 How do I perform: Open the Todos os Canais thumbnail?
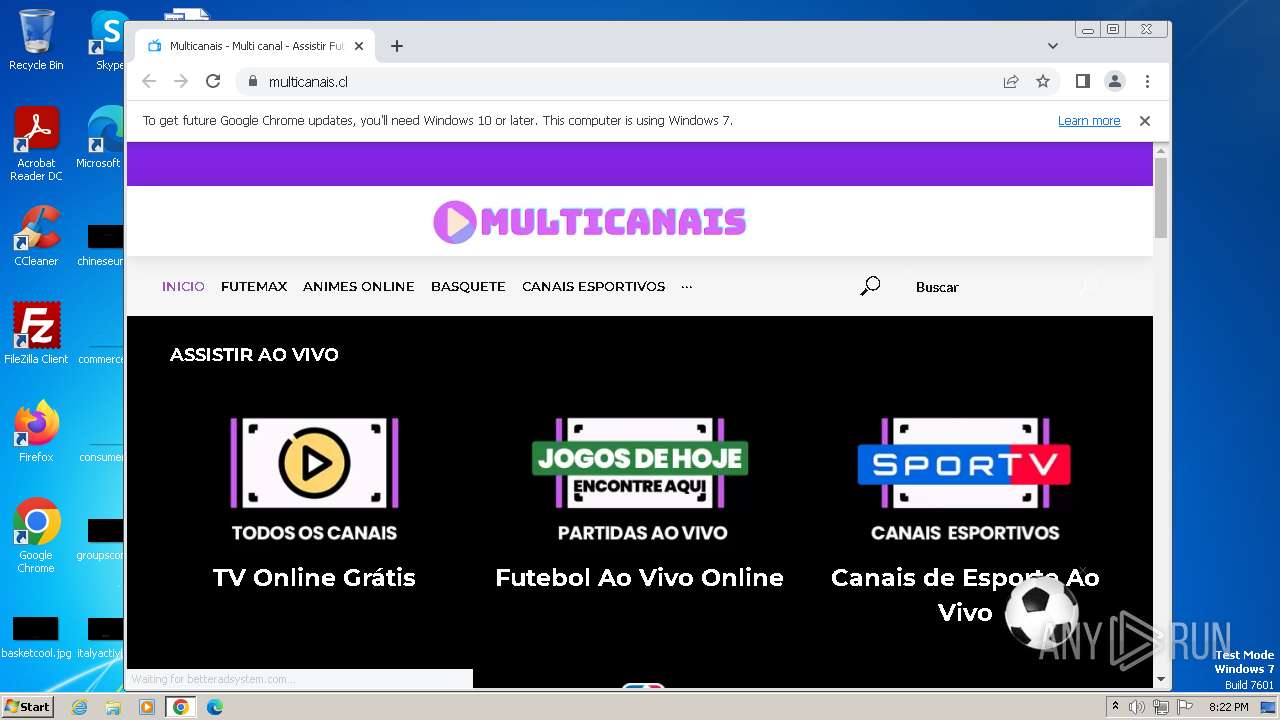coord(314,479)
